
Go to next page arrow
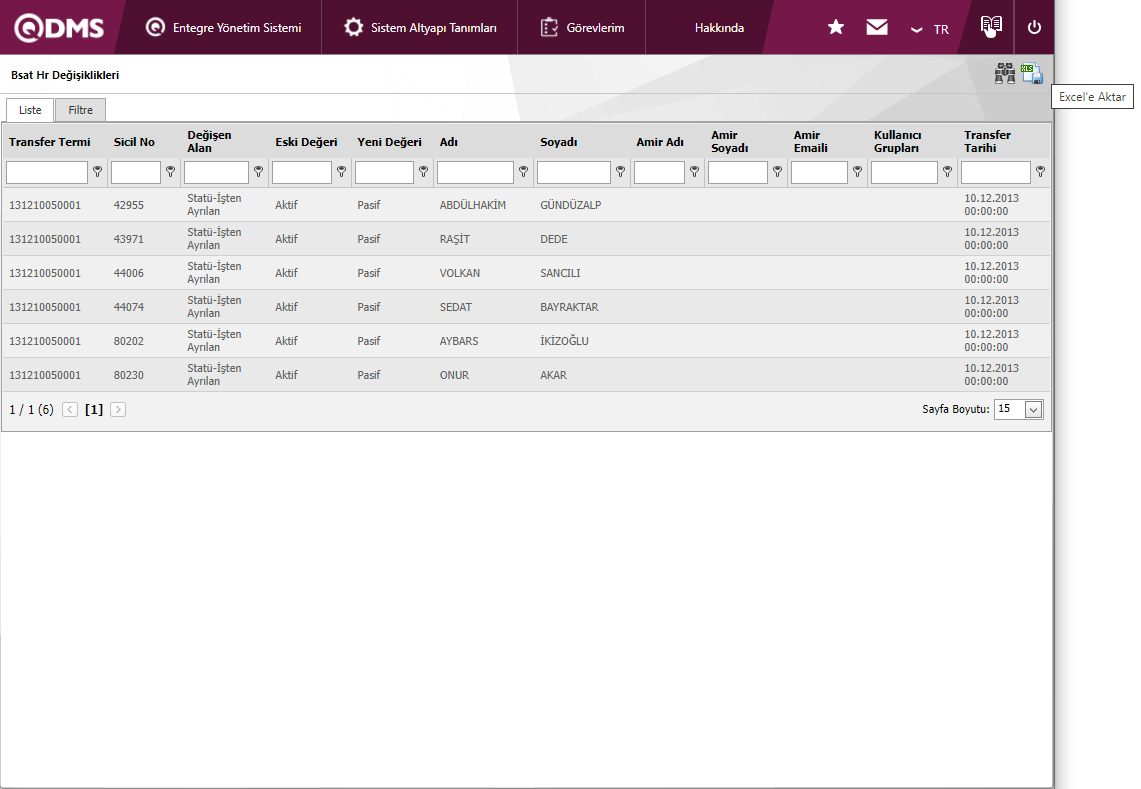118,410
